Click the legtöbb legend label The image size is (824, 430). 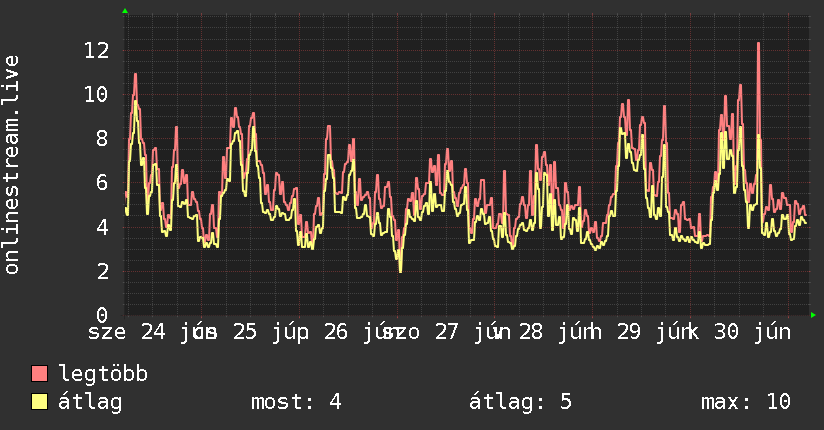click(103, 374)
